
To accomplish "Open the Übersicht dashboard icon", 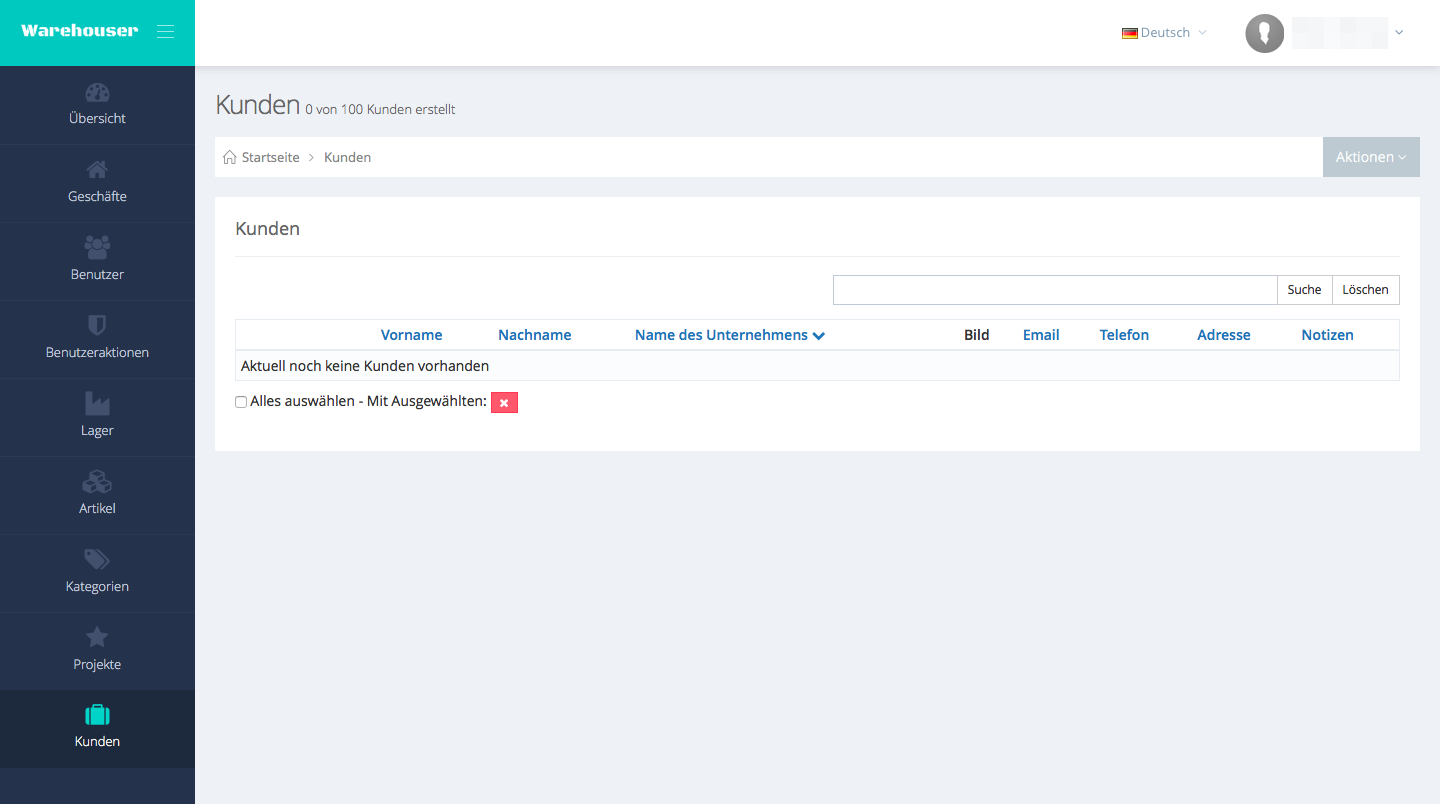I will coord(97,93).
